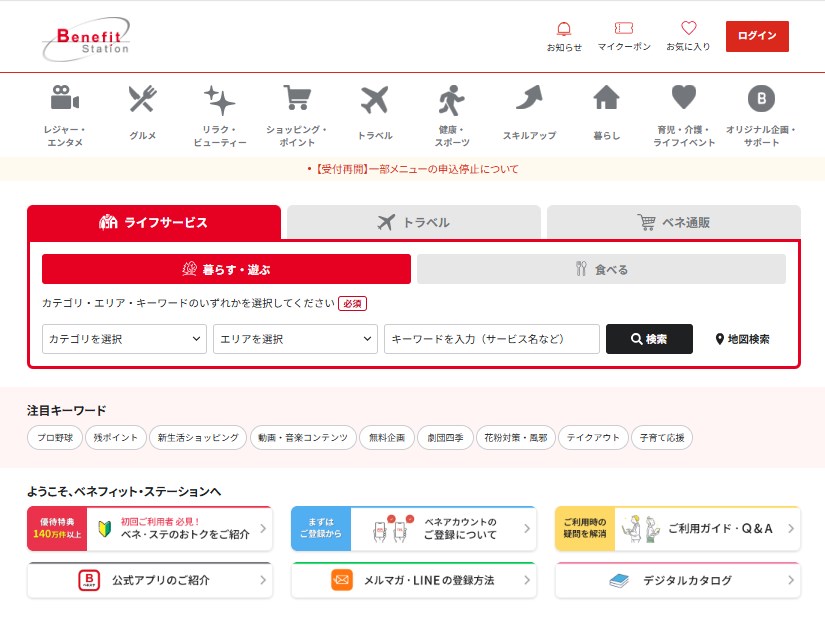Select the プロ野球 keyword tag
This screenshot has width=825, height=621.
tap(55, 437)
